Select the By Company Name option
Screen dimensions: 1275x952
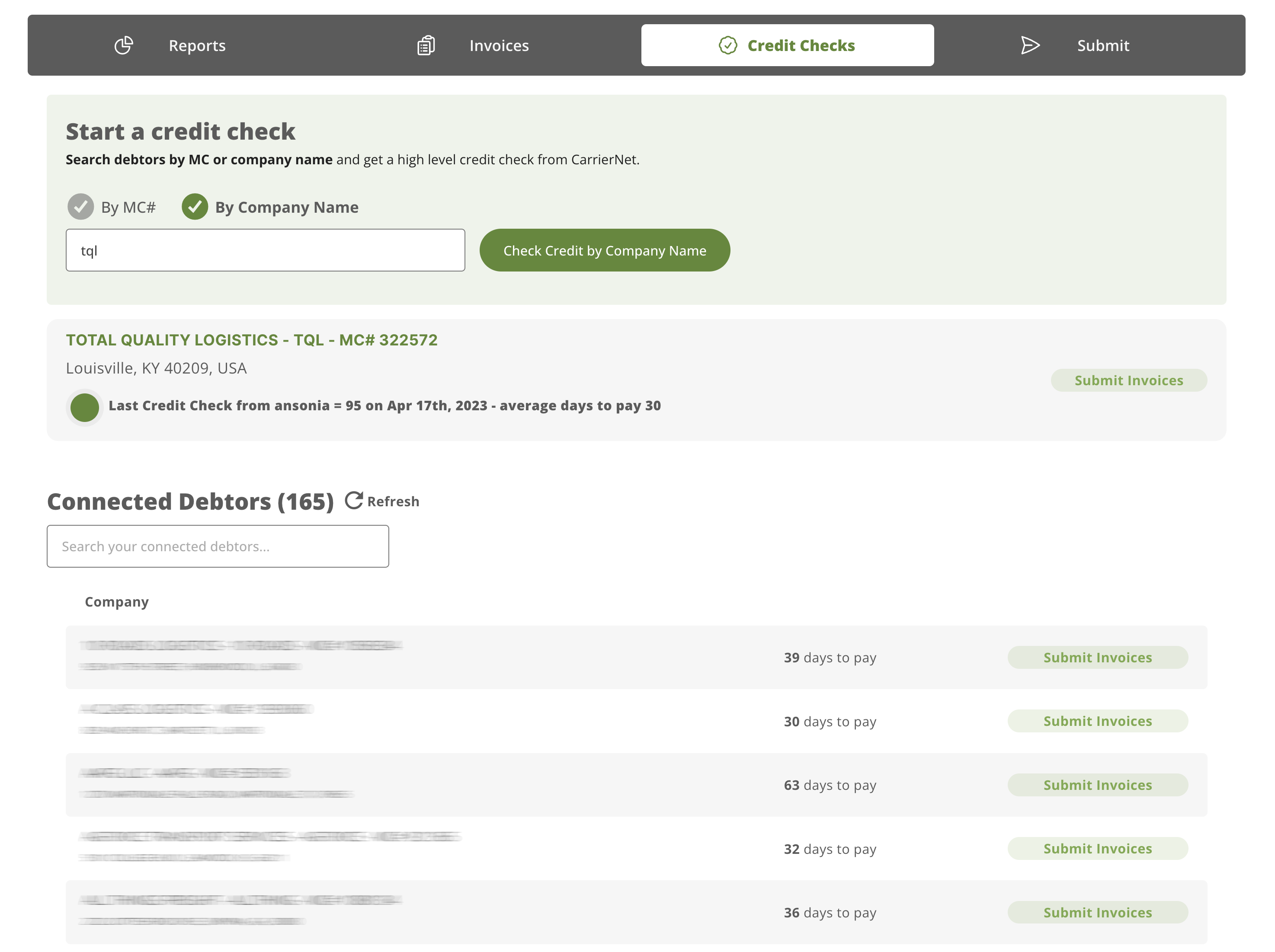pyautogui.click(x=195, y=207)
